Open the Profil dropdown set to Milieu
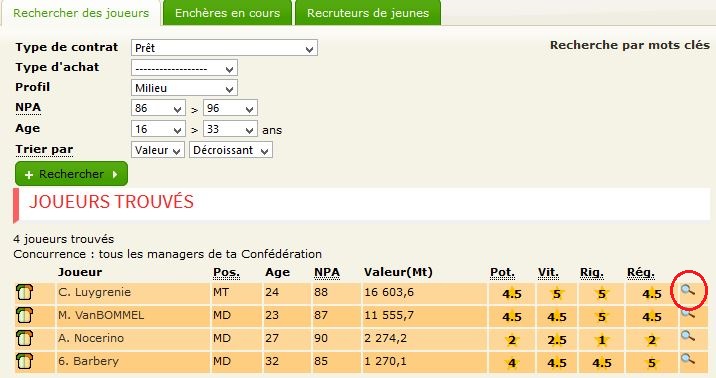Image resolution: width=716 pixels, height=378 pixels. 184,88
